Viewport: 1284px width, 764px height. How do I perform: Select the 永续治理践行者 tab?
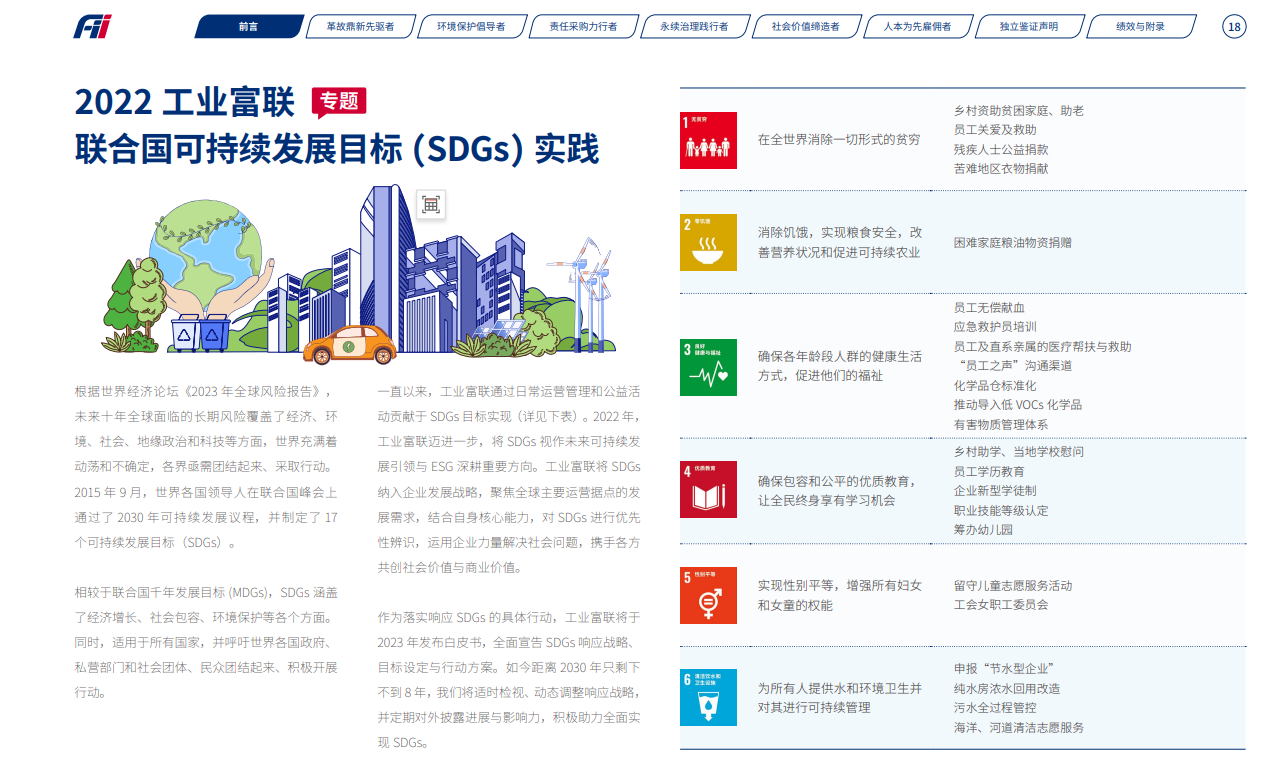click(x=694, y=27)
